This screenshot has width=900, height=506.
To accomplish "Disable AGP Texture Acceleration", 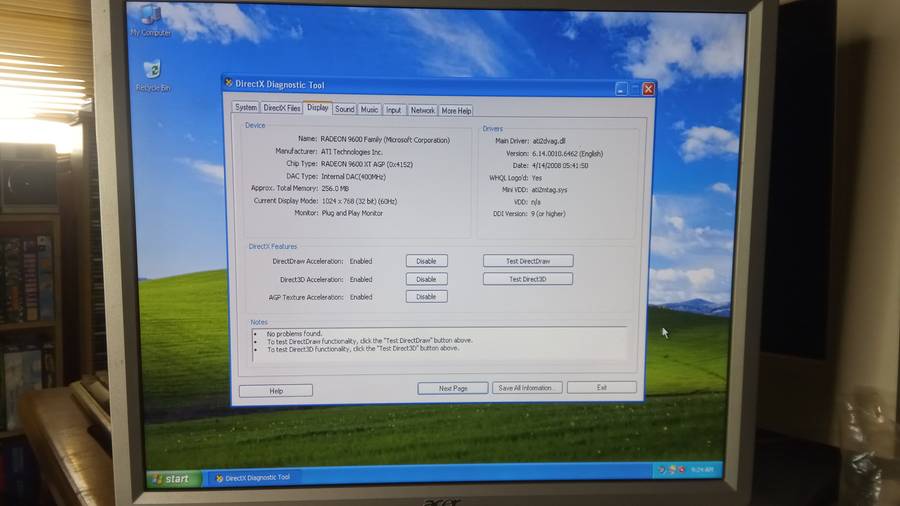I will pos(426,297).
